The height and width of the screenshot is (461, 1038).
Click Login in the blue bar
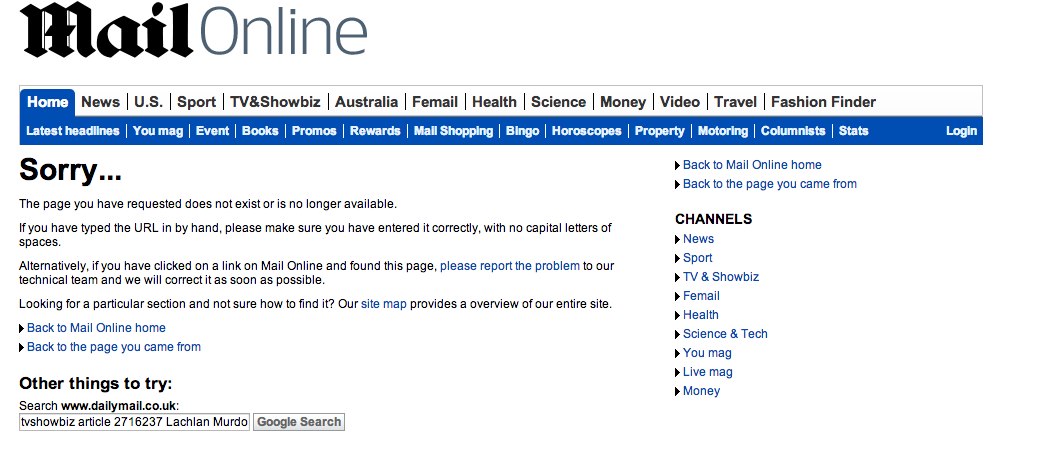[x=961, y=130]
